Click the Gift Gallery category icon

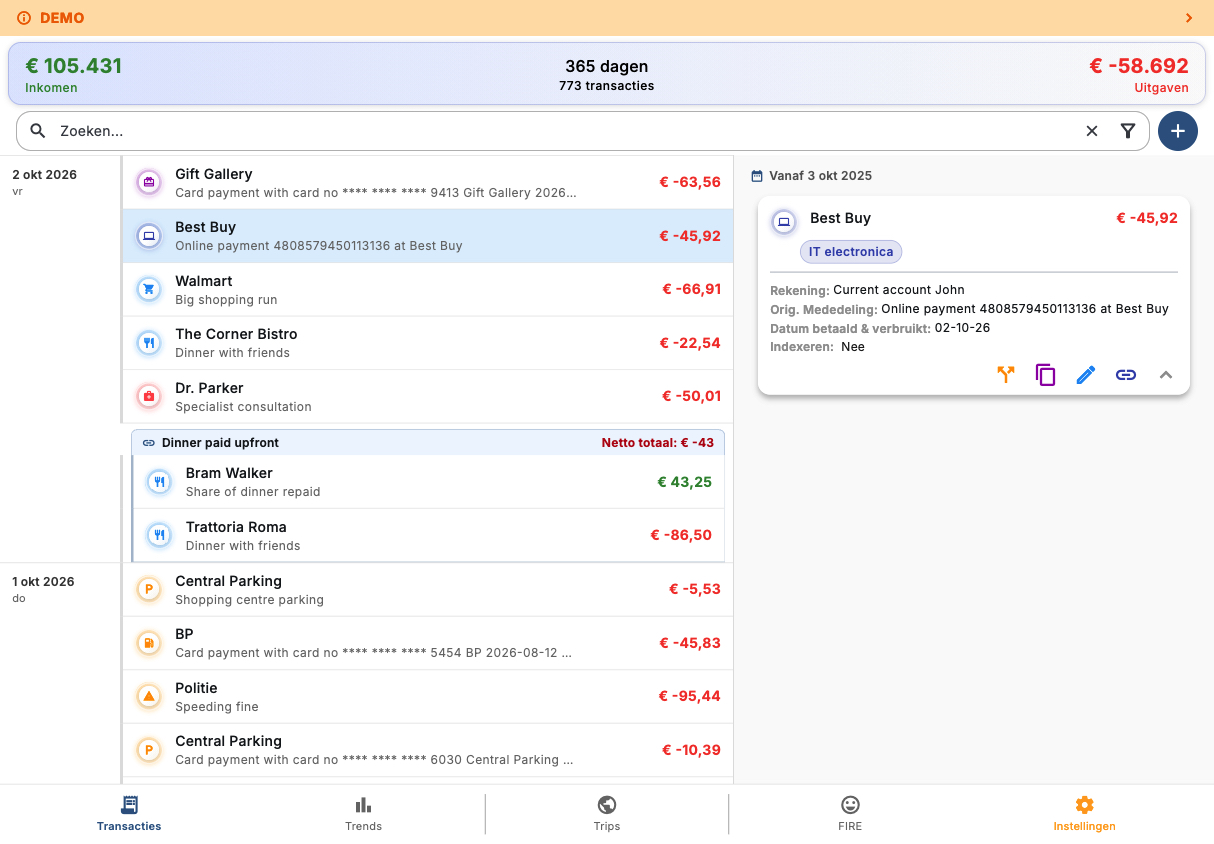click(149, 183)
